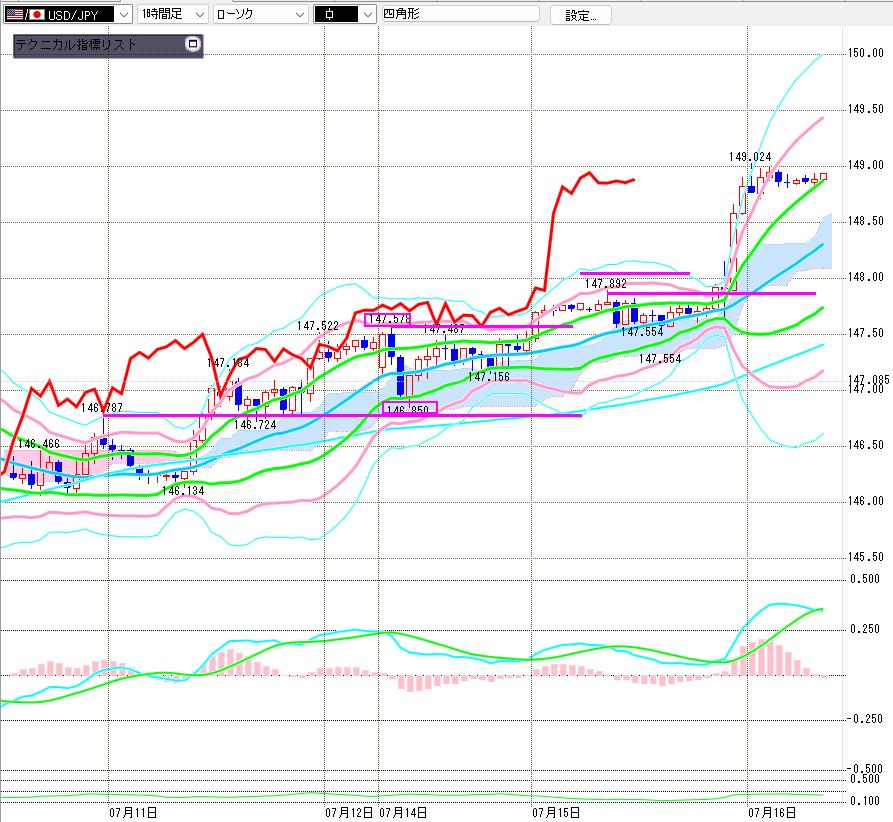This screenshot has width=893, height=822.
Task: Click the 07月15日 date label
Action: point(556,812)
